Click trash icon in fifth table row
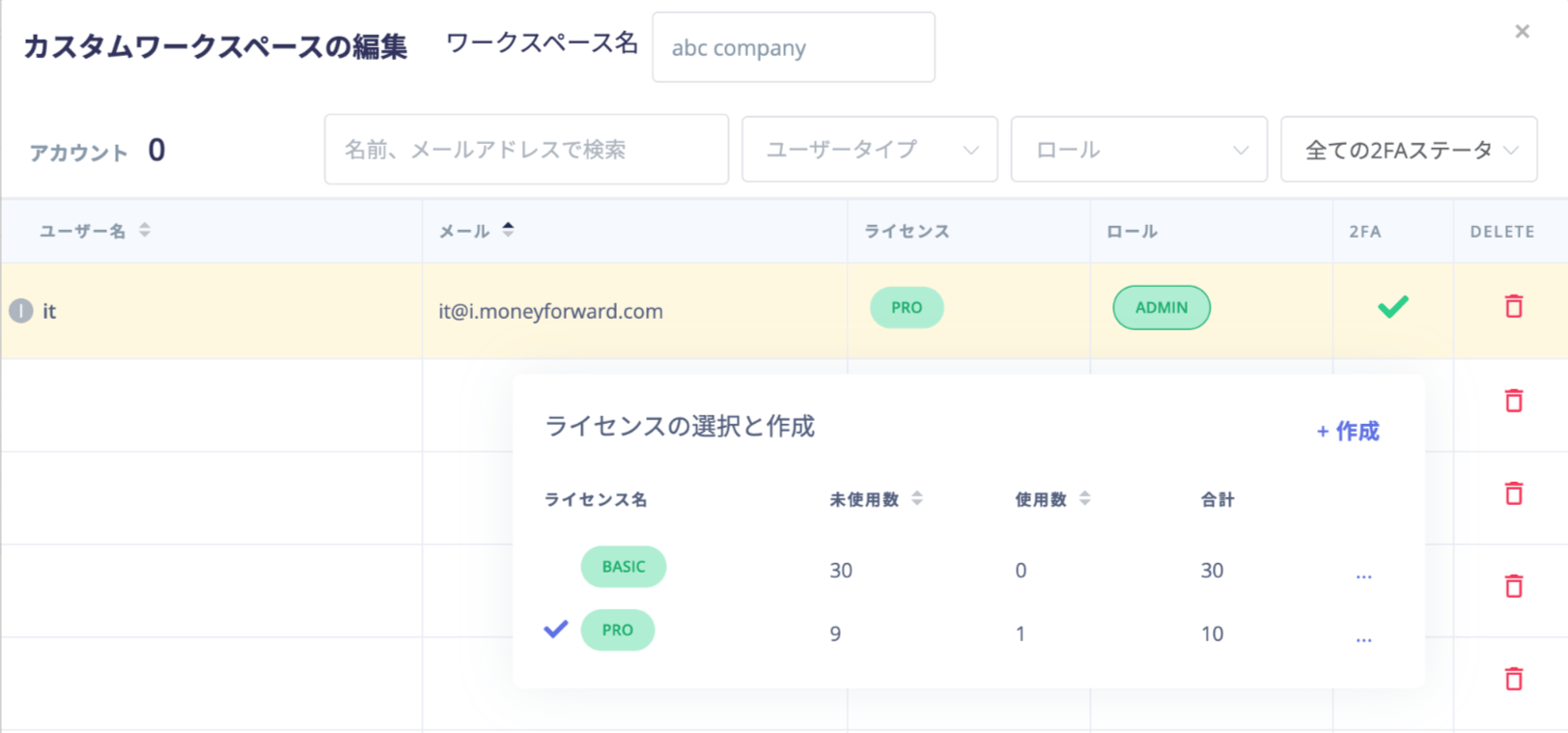 (1514, 678)
